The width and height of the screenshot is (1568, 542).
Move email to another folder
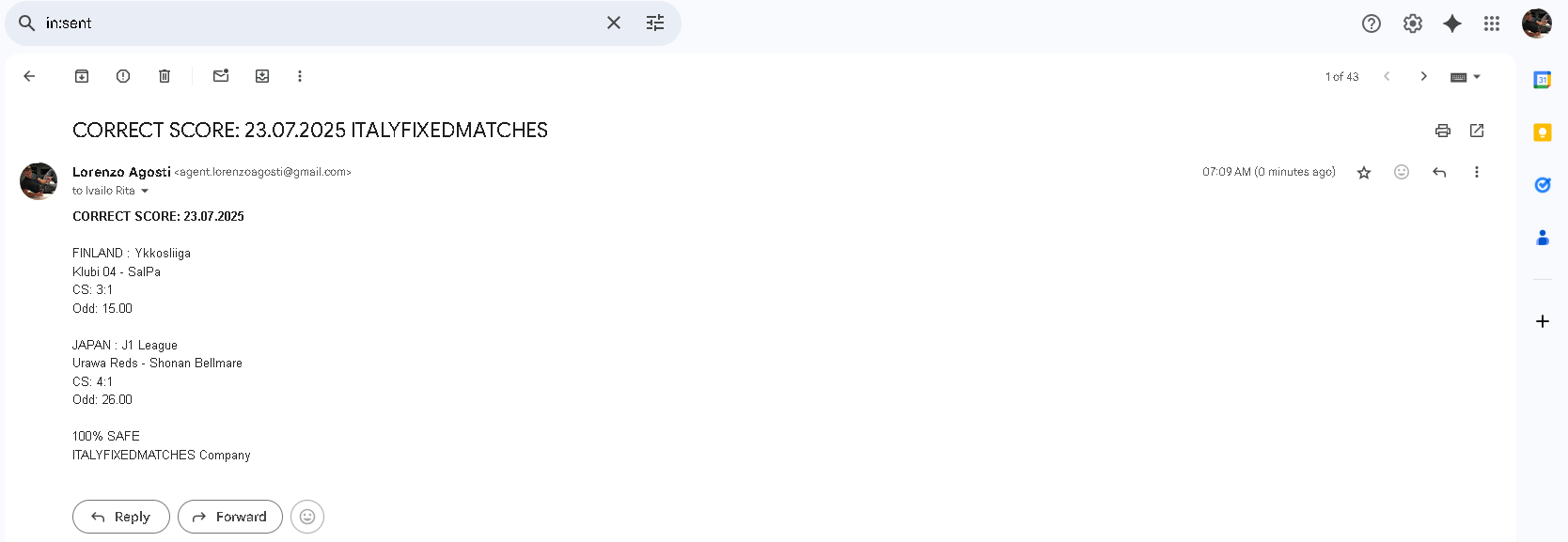(262, 76)
